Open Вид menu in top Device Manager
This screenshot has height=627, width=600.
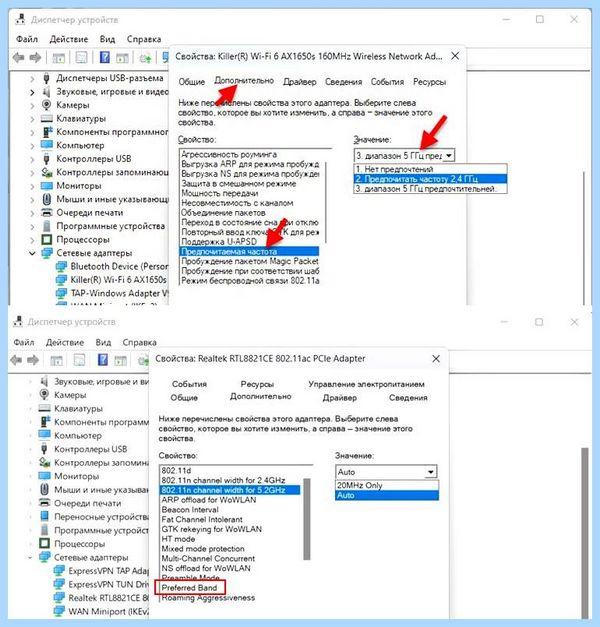tap(107, 39)
